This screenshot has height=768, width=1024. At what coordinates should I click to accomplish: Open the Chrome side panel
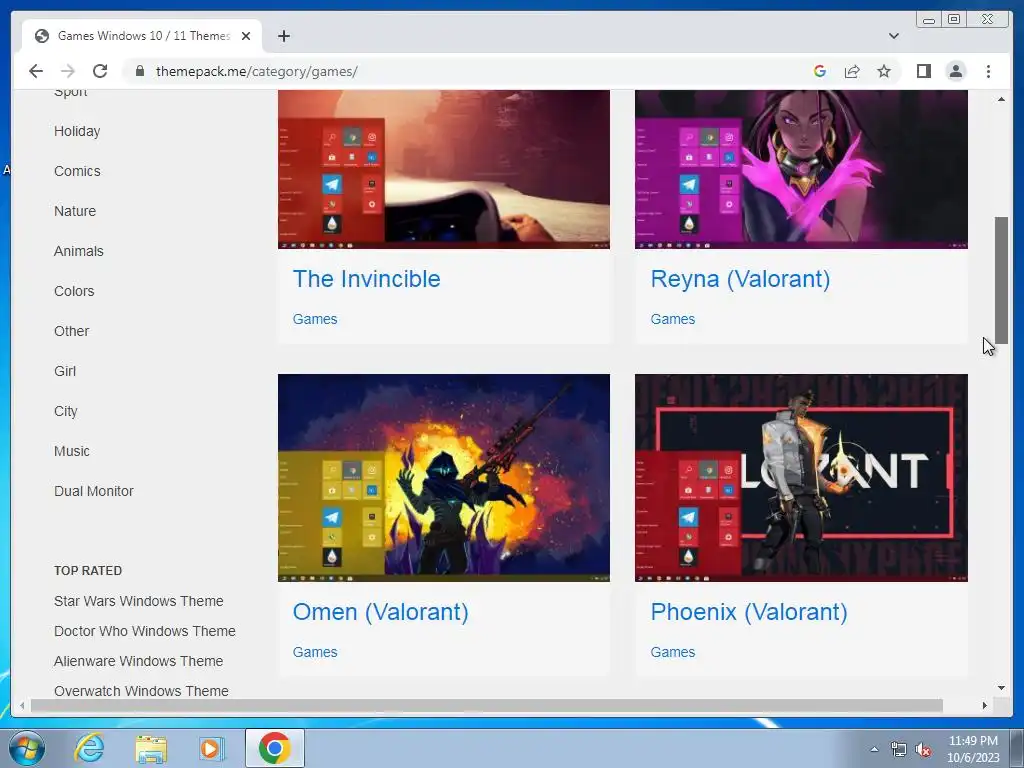(923, 71)
